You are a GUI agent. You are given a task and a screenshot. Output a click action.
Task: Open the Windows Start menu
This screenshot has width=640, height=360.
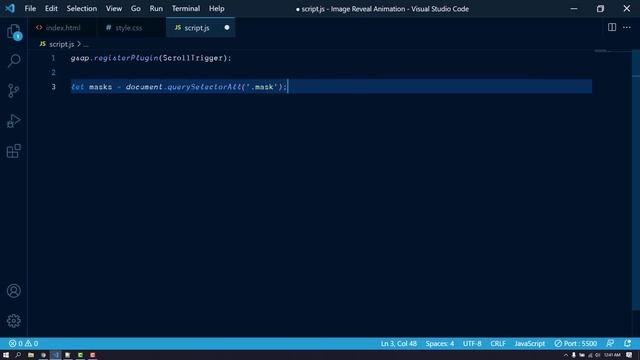(x=6, y=355)
